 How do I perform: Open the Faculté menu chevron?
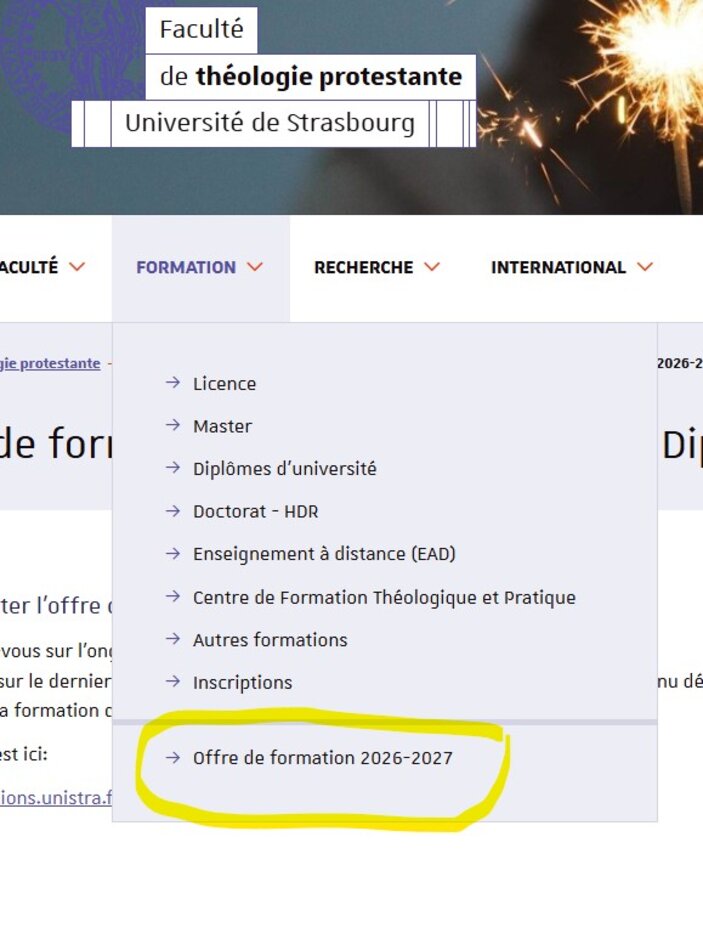coord(77,268)
